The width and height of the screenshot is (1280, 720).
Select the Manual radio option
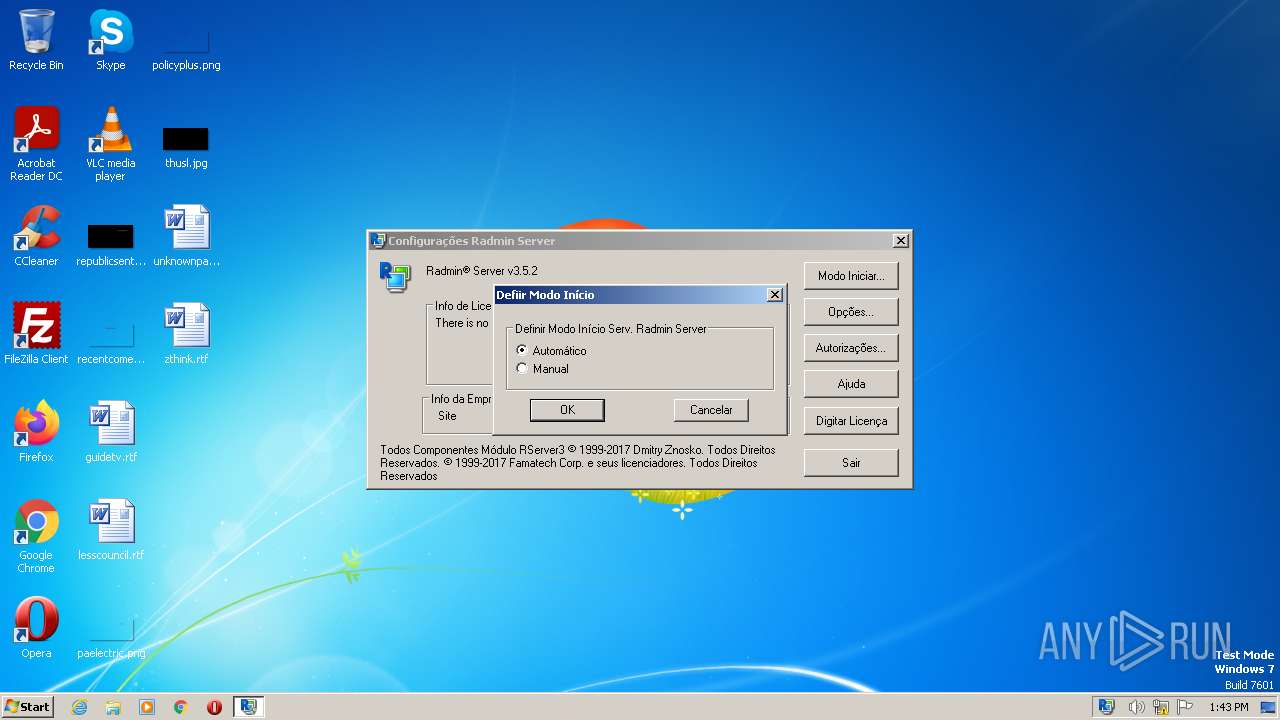pos(542,369)
